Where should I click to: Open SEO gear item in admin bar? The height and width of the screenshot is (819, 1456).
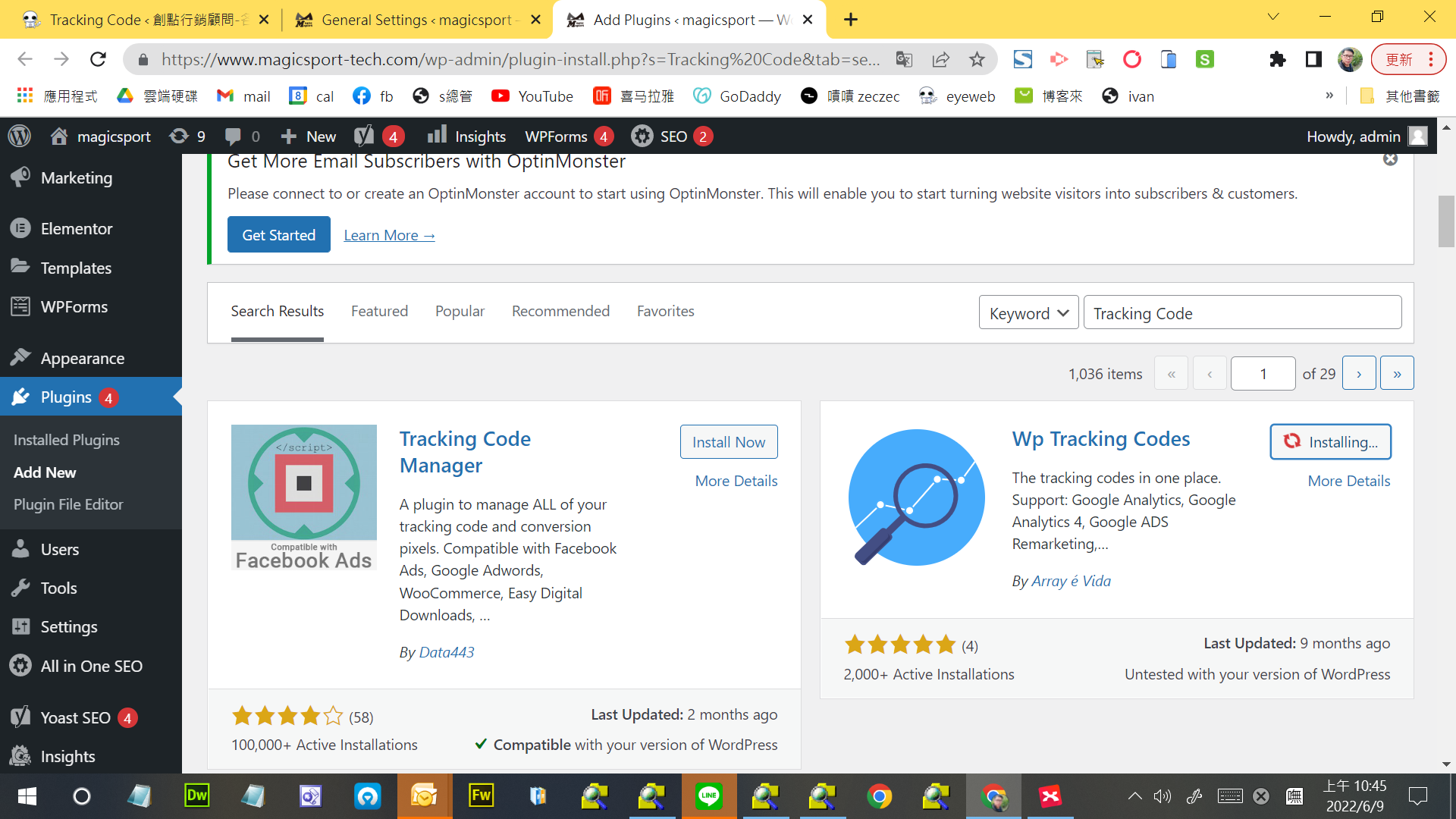tap(672, 136)
